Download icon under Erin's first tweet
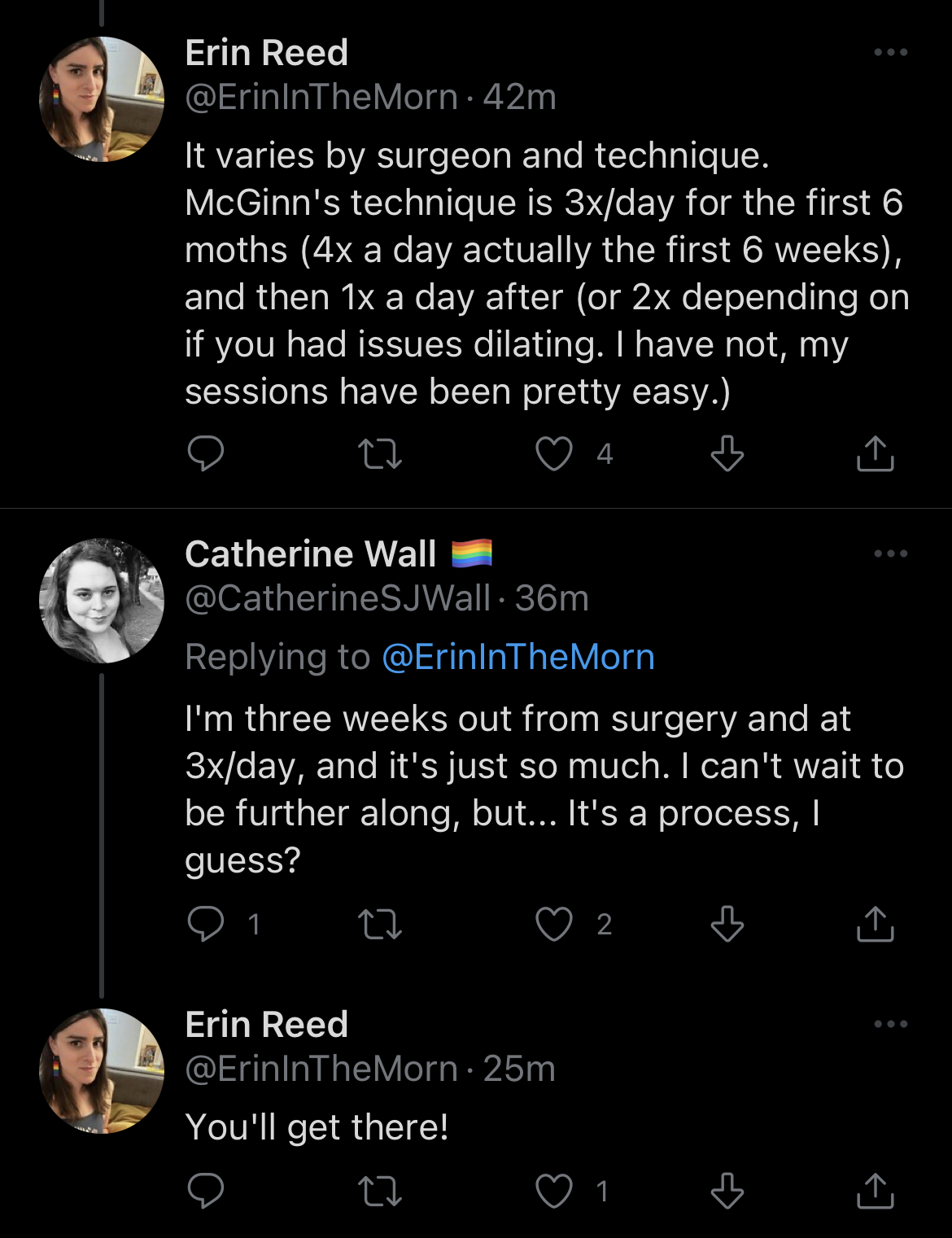 tap(727, 453)
